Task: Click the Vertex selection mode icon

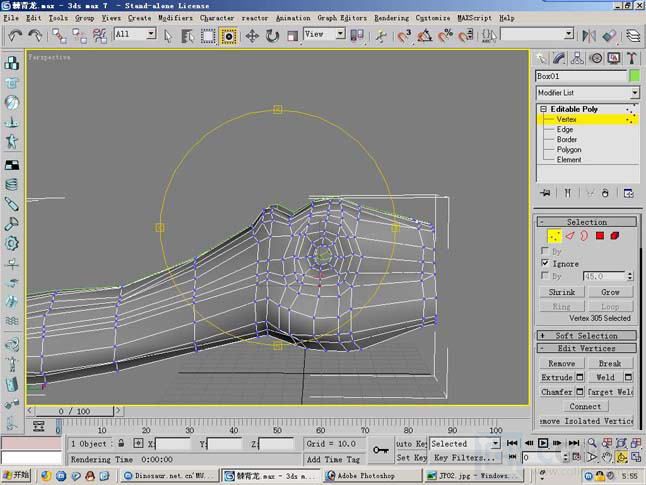Action: click(x=554, y=236)
